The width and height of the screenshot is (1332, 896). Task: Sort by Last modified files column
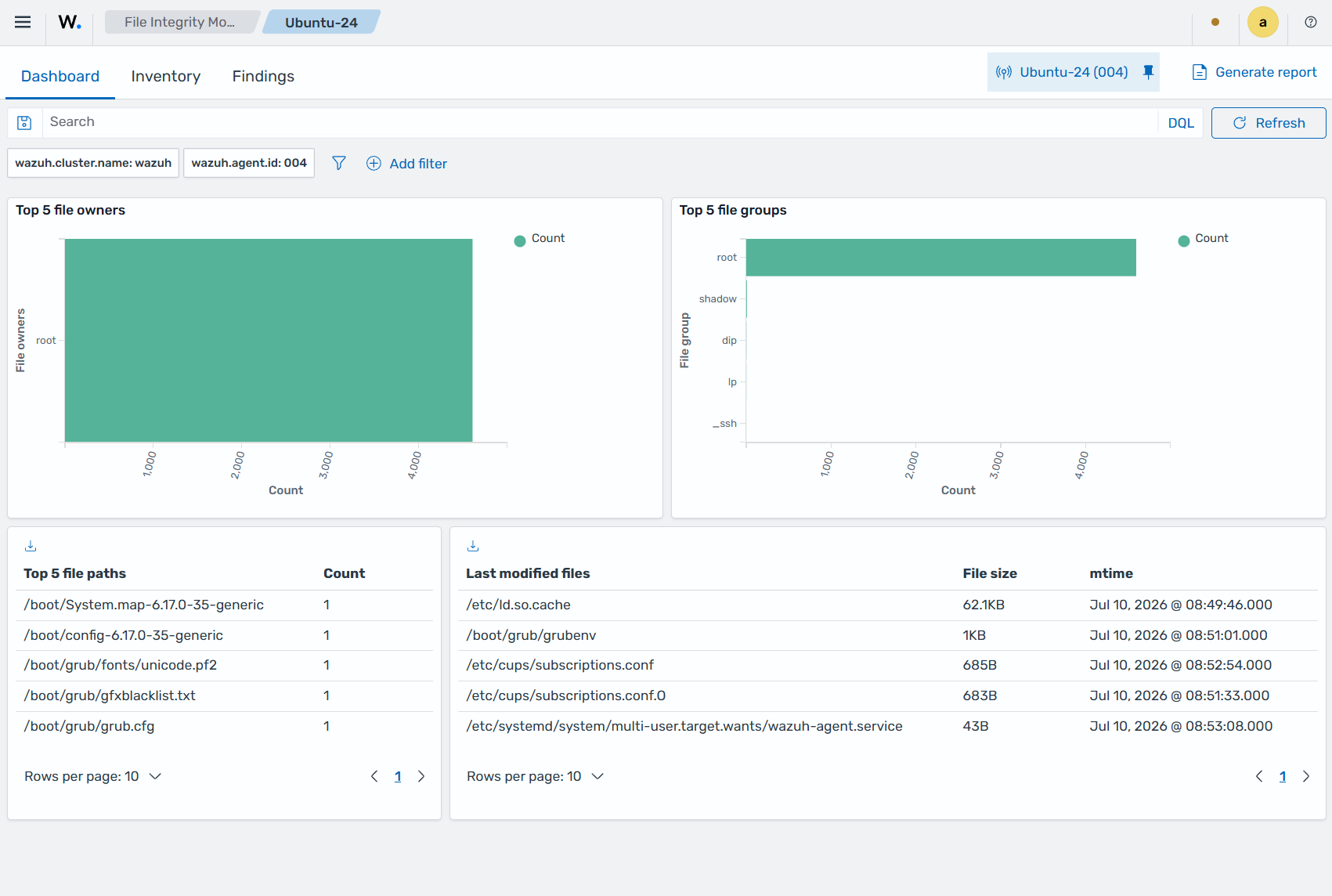[528, 573]
